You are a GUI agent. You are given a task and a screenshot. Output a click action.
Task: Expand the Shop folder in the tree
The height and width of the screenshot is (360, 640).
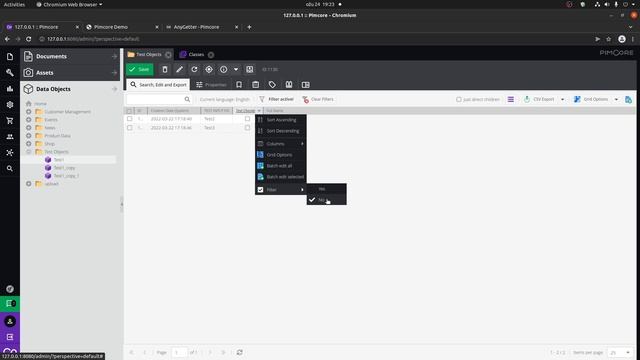point(29,144)
